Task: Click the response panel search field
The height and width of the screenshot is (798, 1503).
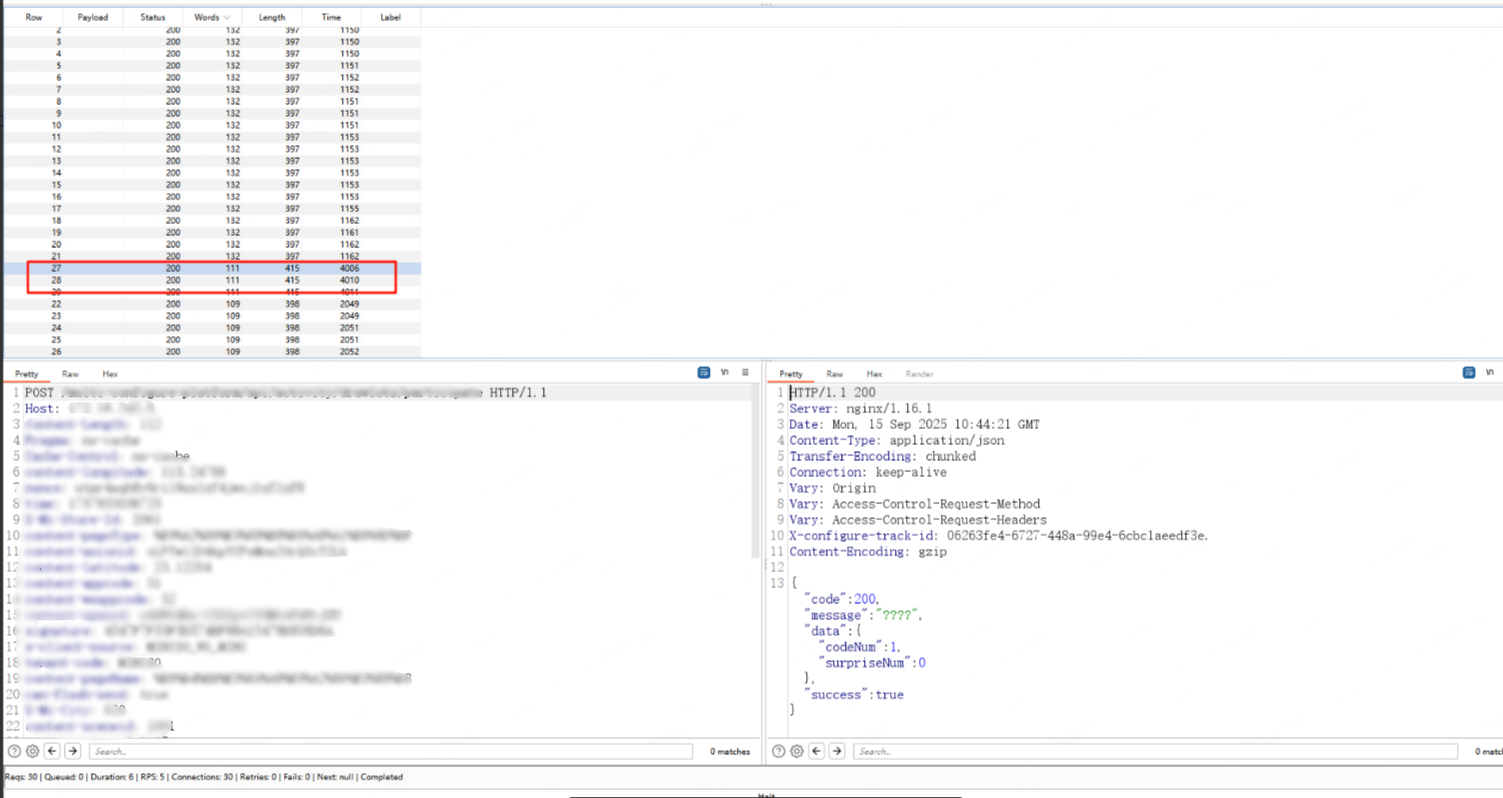Action: (x=1155, y=751)
